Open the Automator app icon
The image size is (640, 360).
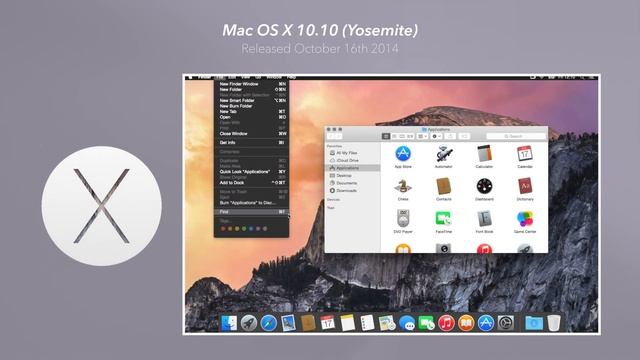[x=444, y=153]
